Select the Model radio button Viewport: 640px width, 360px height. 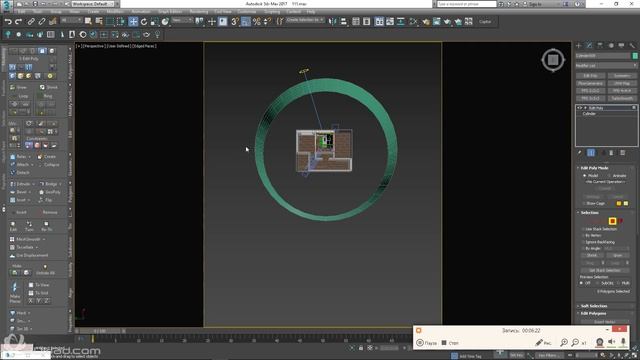pyautogui.click(x=584, y=176)
